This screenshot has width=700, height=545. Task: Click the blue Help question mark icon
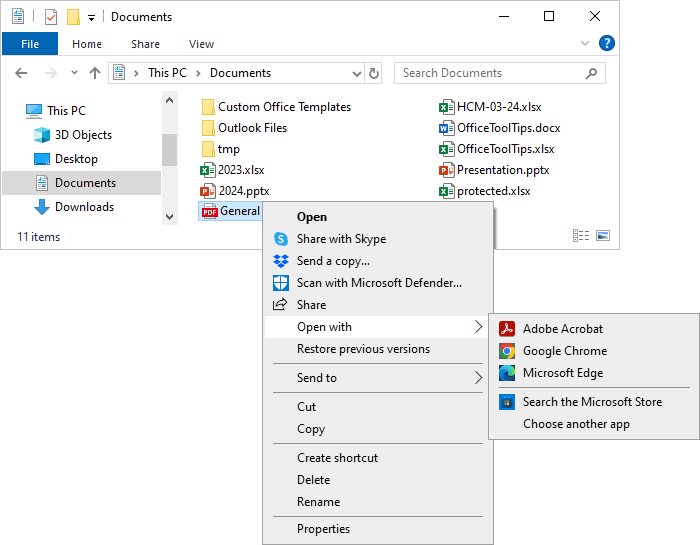607,43
